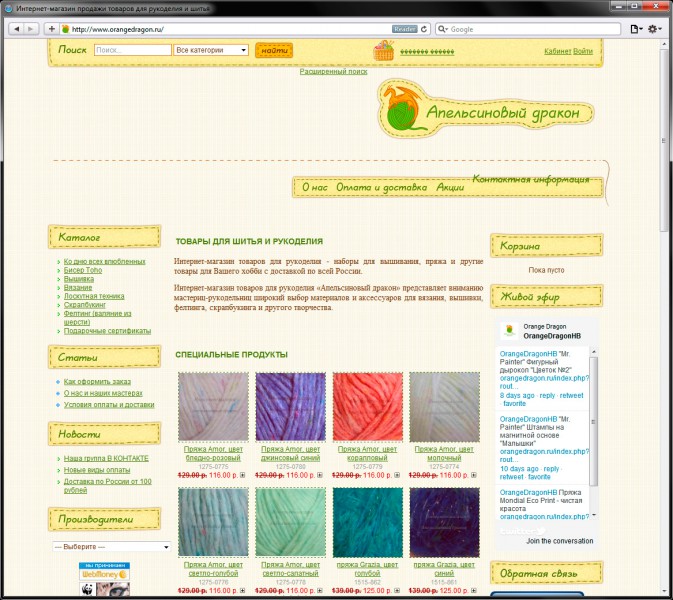Click the address bar URL
The height and width of the screenshot is (600, 673).
coord(118,29)
